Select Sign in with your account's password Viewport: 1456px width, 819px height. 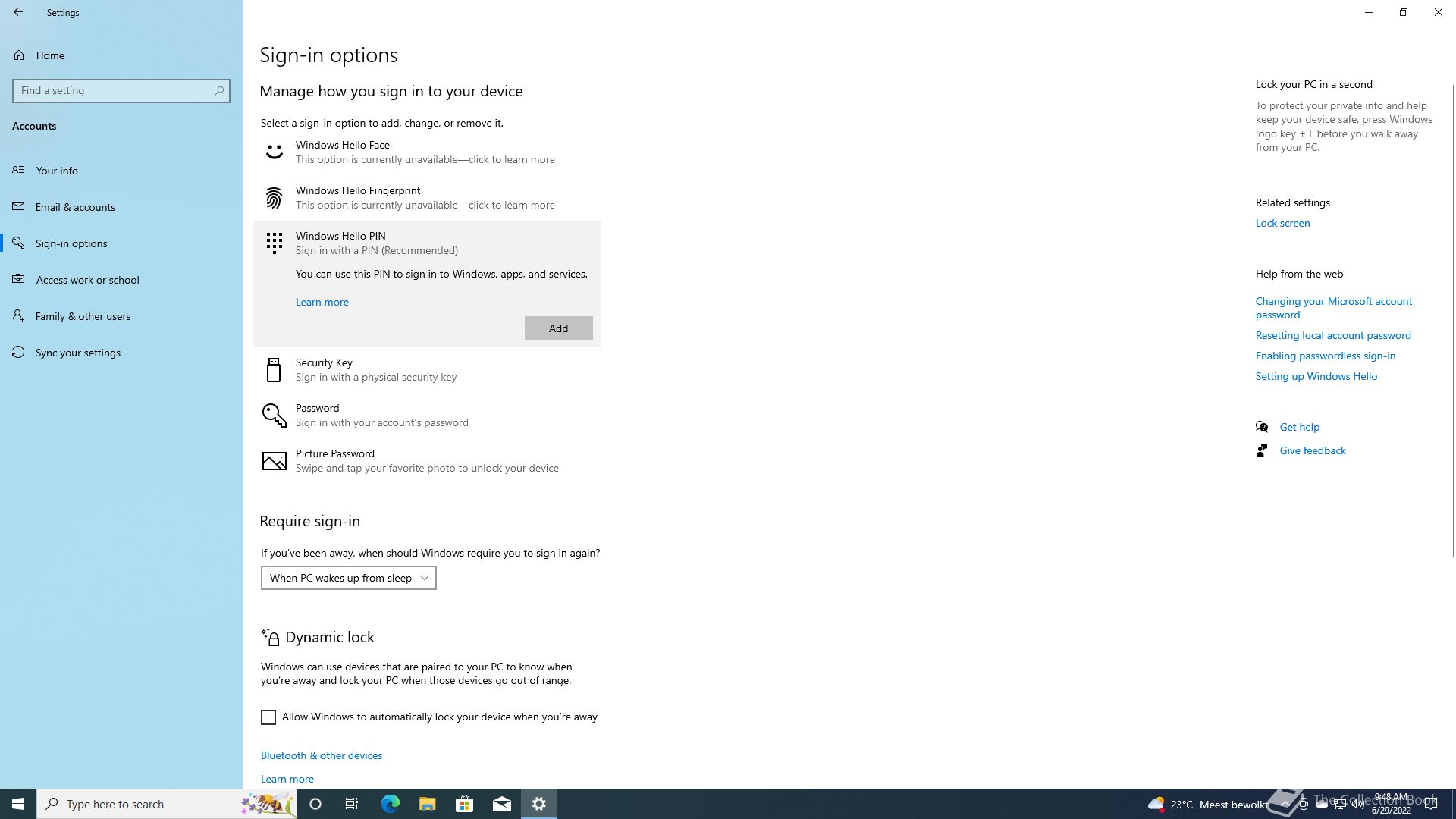pos(382,422)
